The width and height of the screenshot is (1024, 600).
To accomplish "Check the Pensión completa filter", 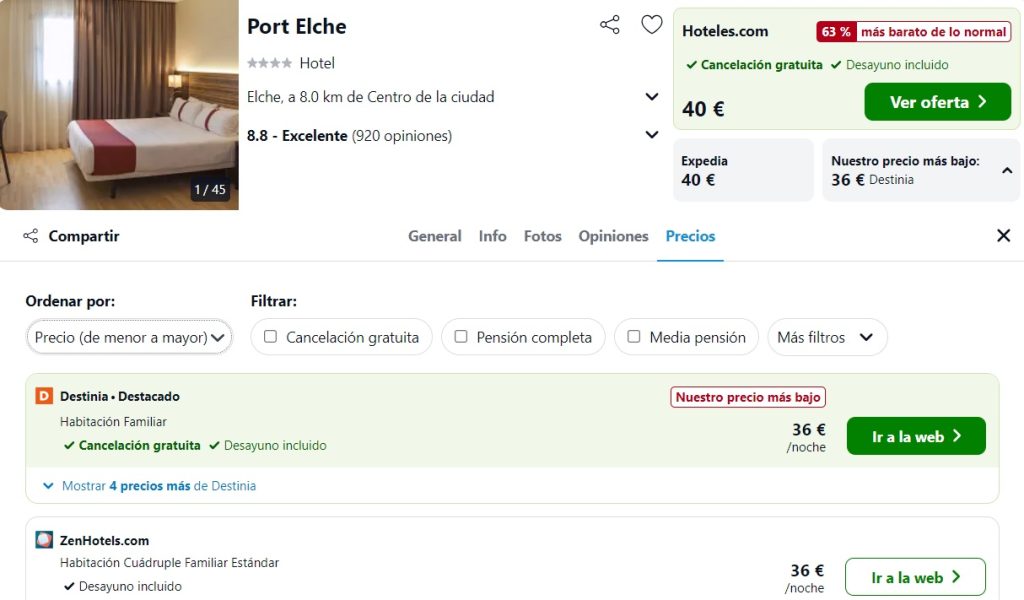I will [460, 336].
